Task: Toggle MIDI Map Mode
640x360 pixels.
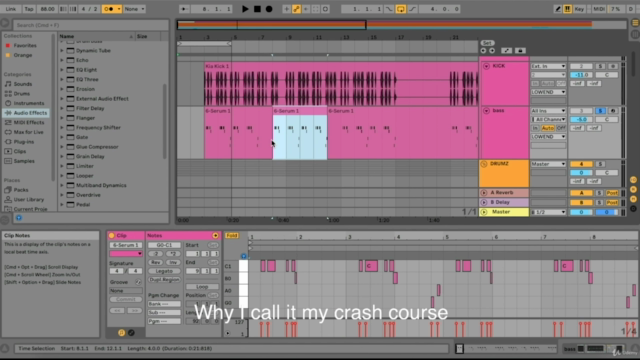Action: (598, 9)
